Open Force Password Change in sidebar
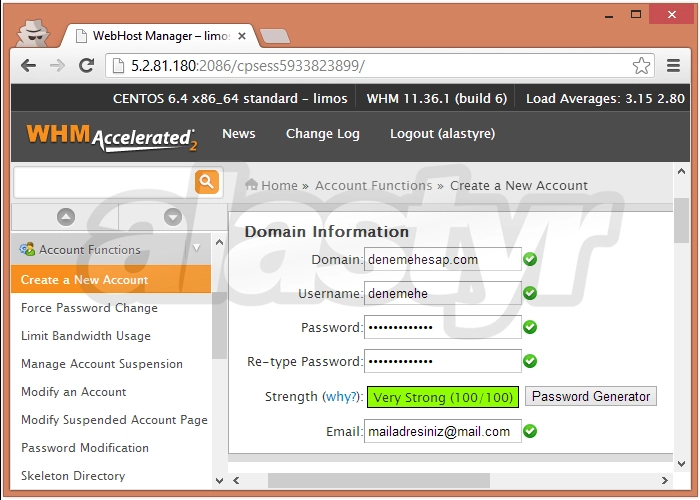This screenshot has width=700, height=500. (x=89, y=308)
